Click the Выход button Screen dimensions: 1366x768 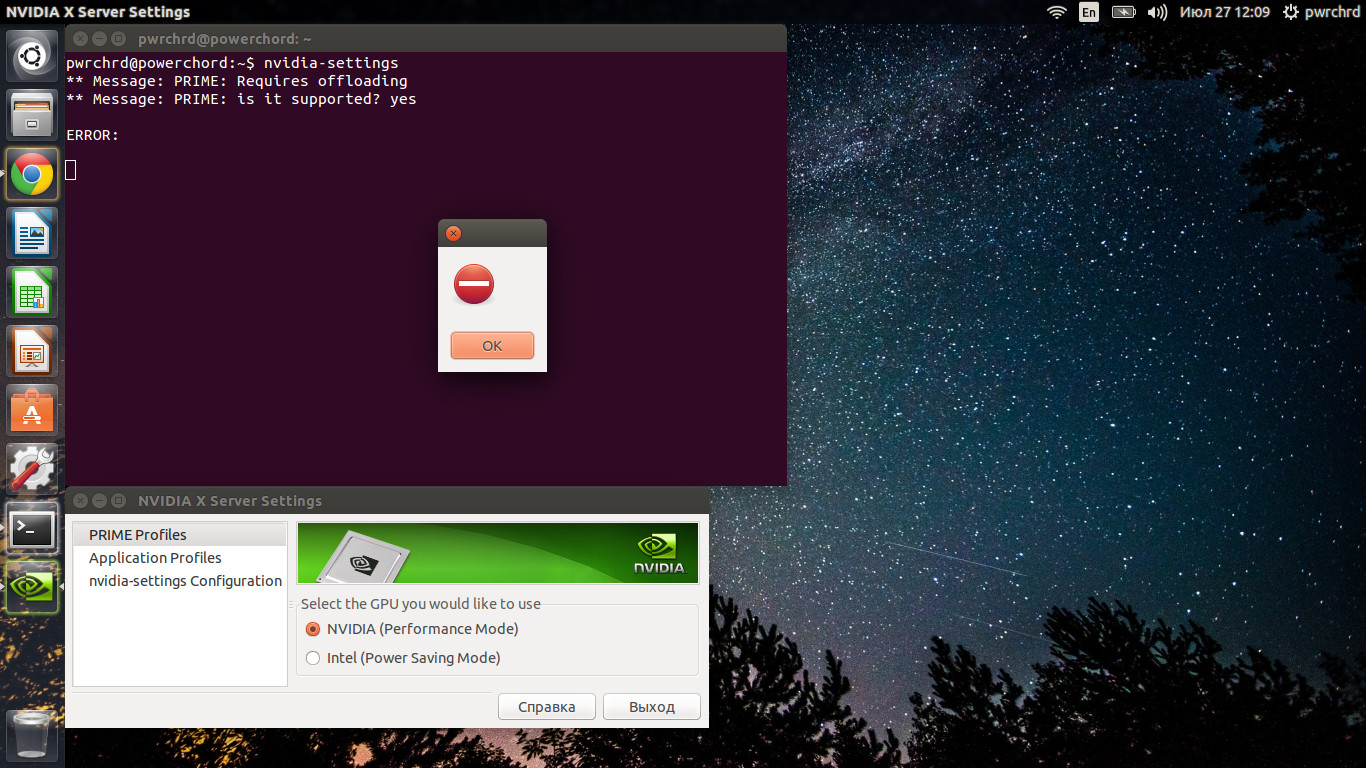(x=652, y=706)
